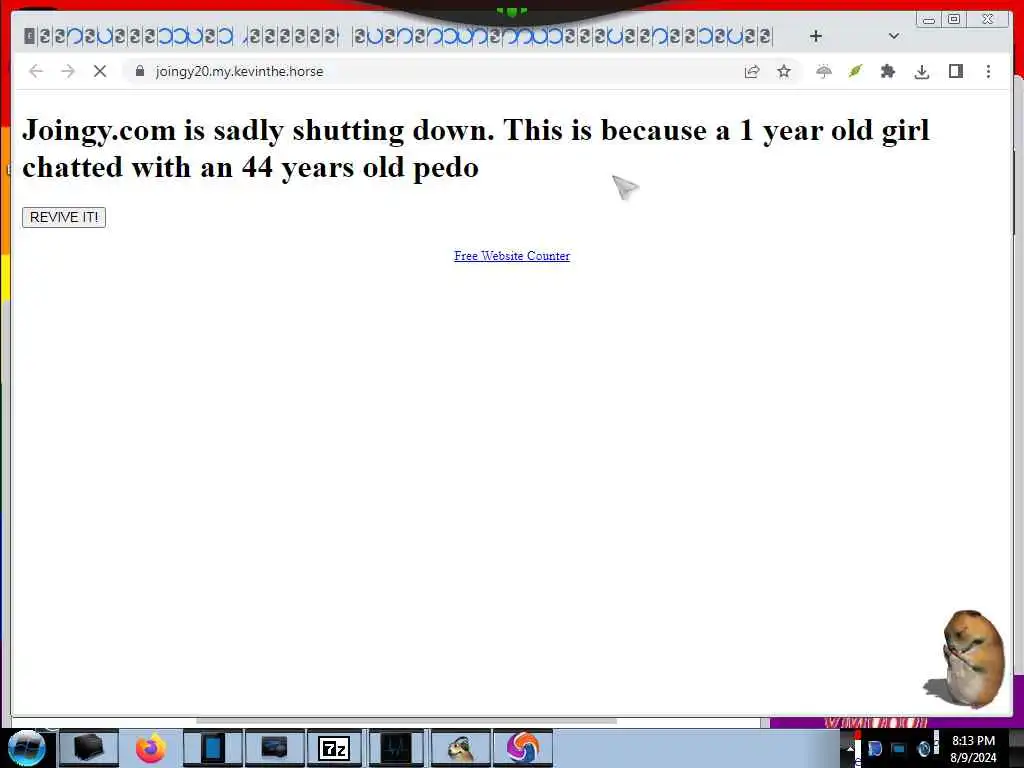Click the monitor tray icon
This screenshot has height=768, width=1024.
[x=899, y=748]
